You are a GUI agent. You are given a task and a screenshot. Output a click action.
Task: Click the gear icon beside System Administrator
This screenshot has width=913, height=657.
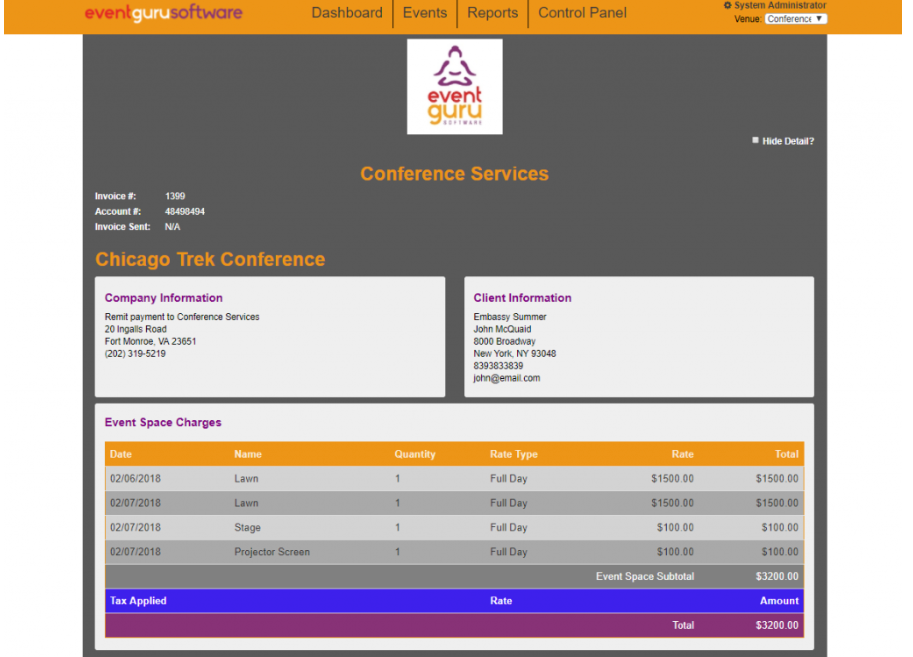(x=727, y=5)
